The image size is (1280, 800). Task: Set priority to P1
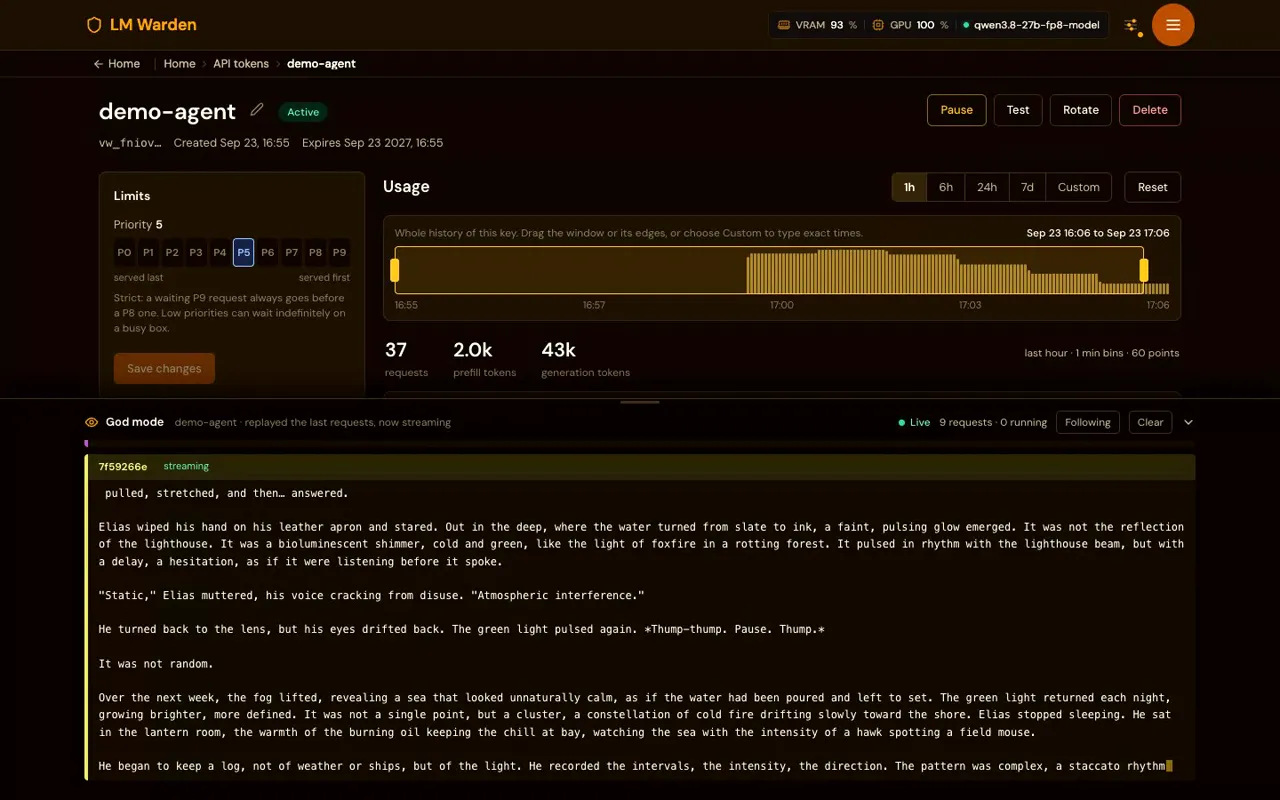148,253
